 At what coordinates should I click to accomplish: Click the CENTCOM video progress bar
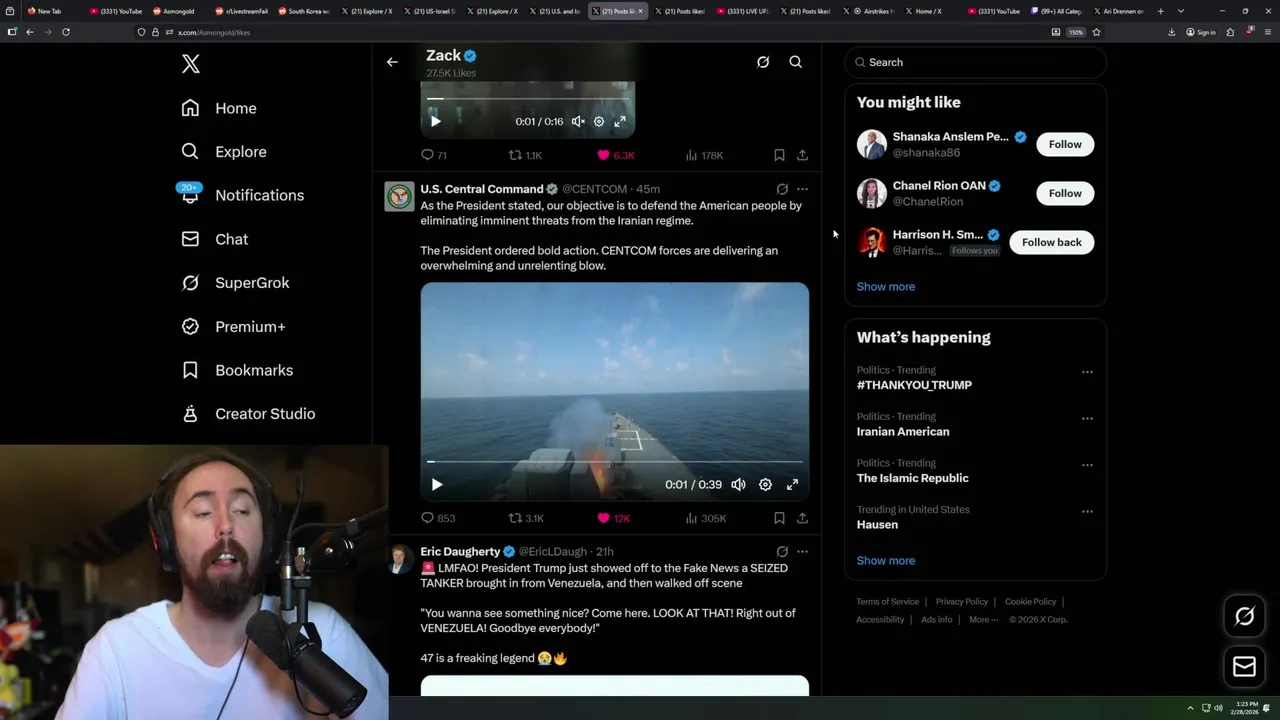(x=614, y=462)
